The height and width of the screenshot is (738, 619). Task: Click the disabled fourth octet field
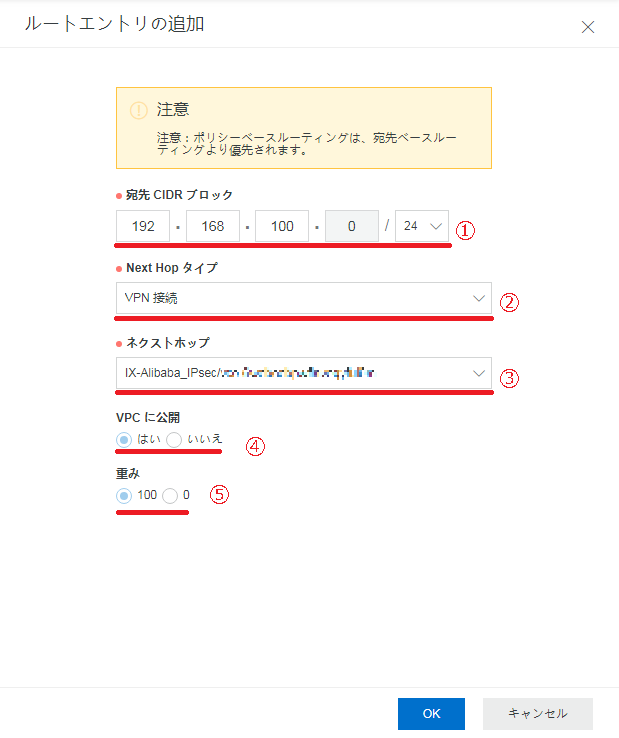coord(351,226)
